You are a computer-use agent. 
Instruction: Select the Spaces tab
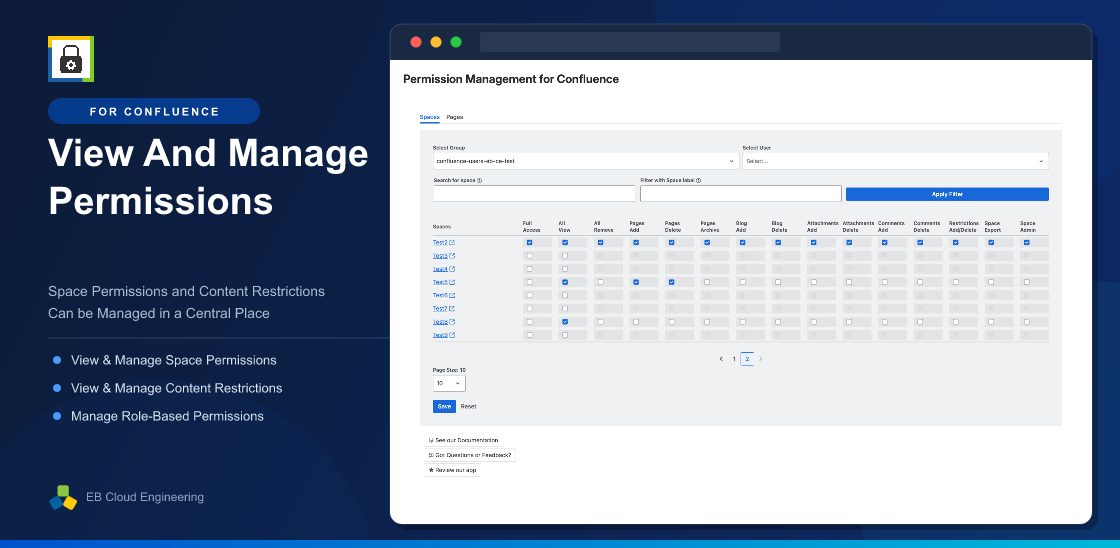(x=429, y=117)
